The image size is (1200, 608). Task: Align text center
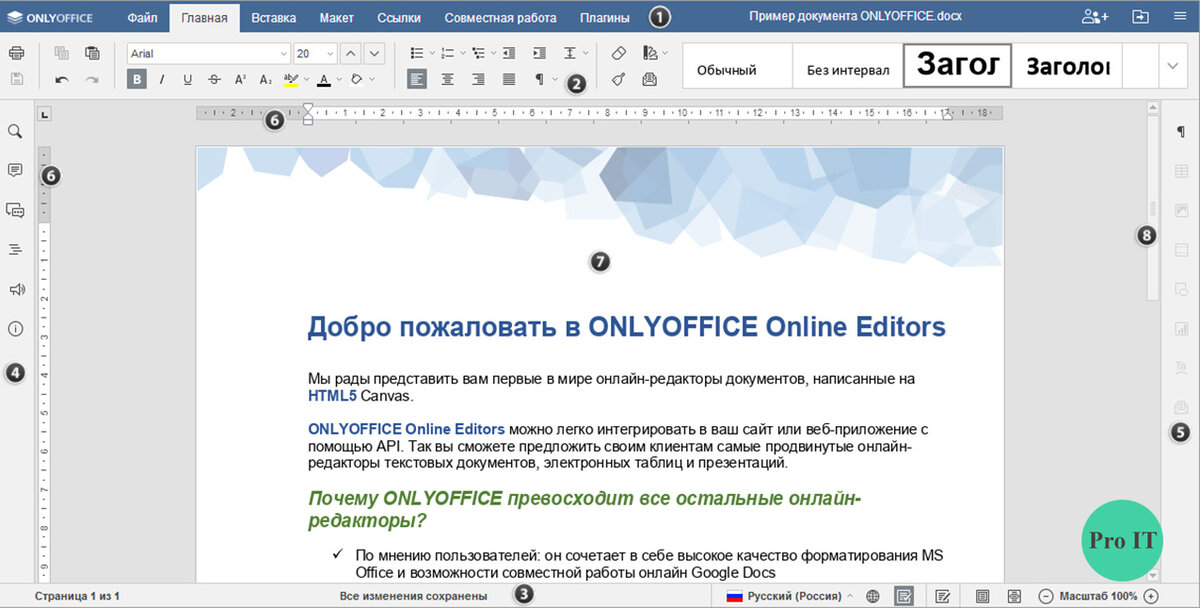point(447,79)
